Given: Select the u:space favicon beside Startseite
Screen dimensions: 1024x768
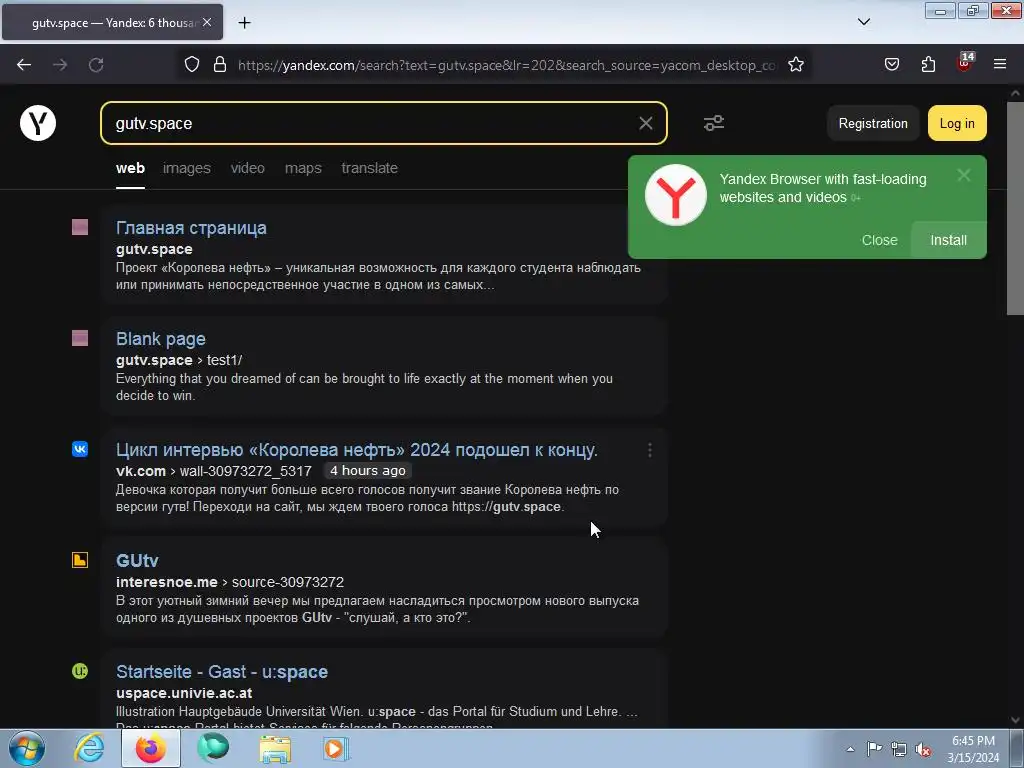Looking at the screenshot, I should click(80, 671).
